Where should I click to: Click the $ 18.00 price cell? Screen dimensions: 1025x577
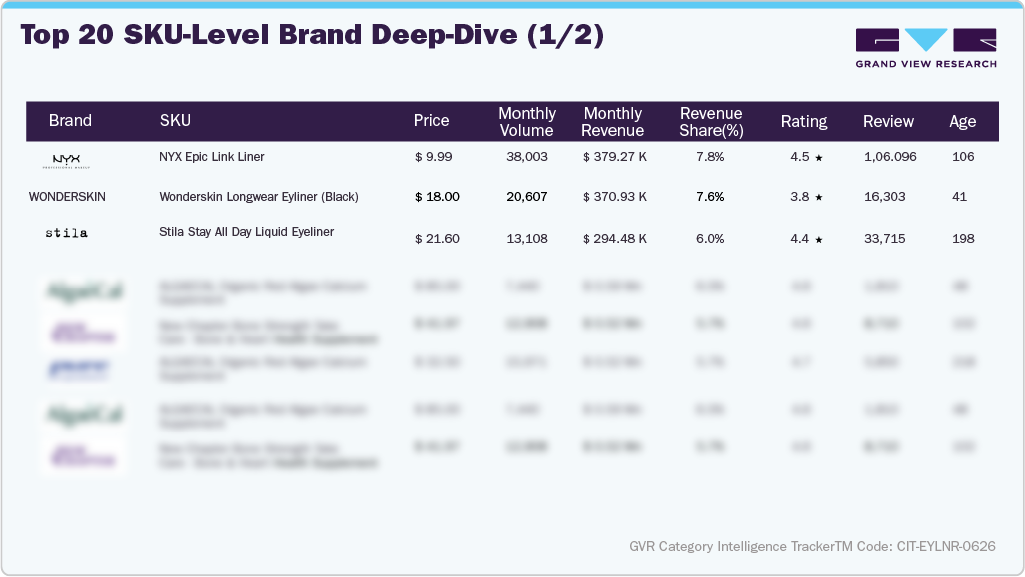437,197
